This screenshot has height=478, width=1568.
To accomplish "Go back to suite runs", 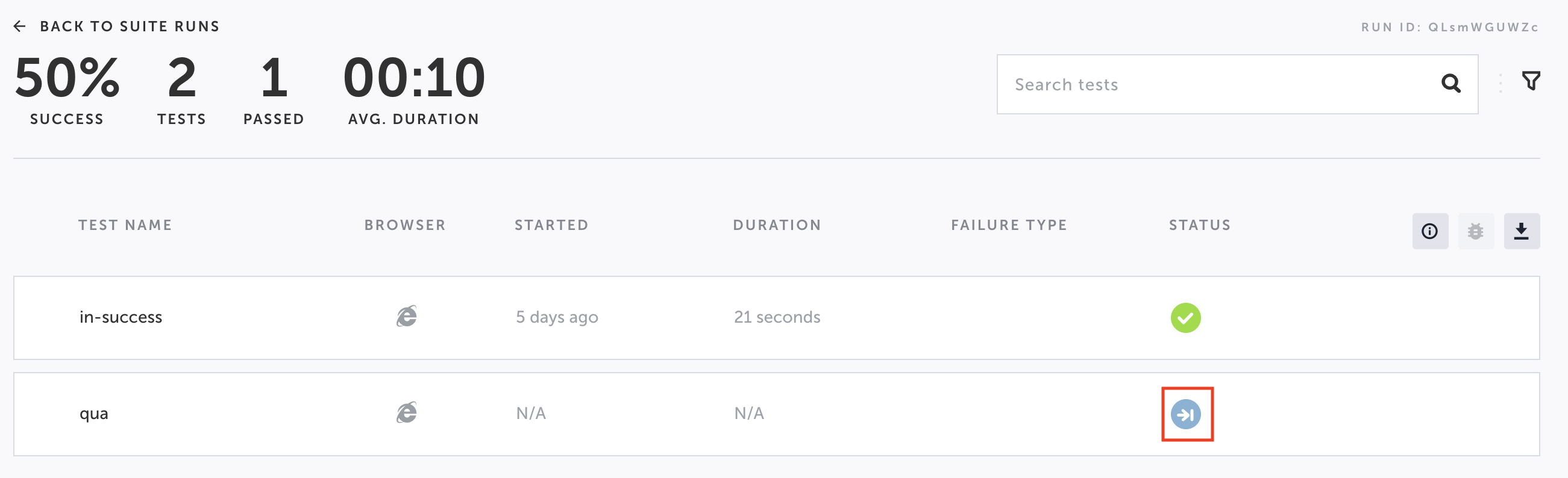I will [x=129, y=26].
